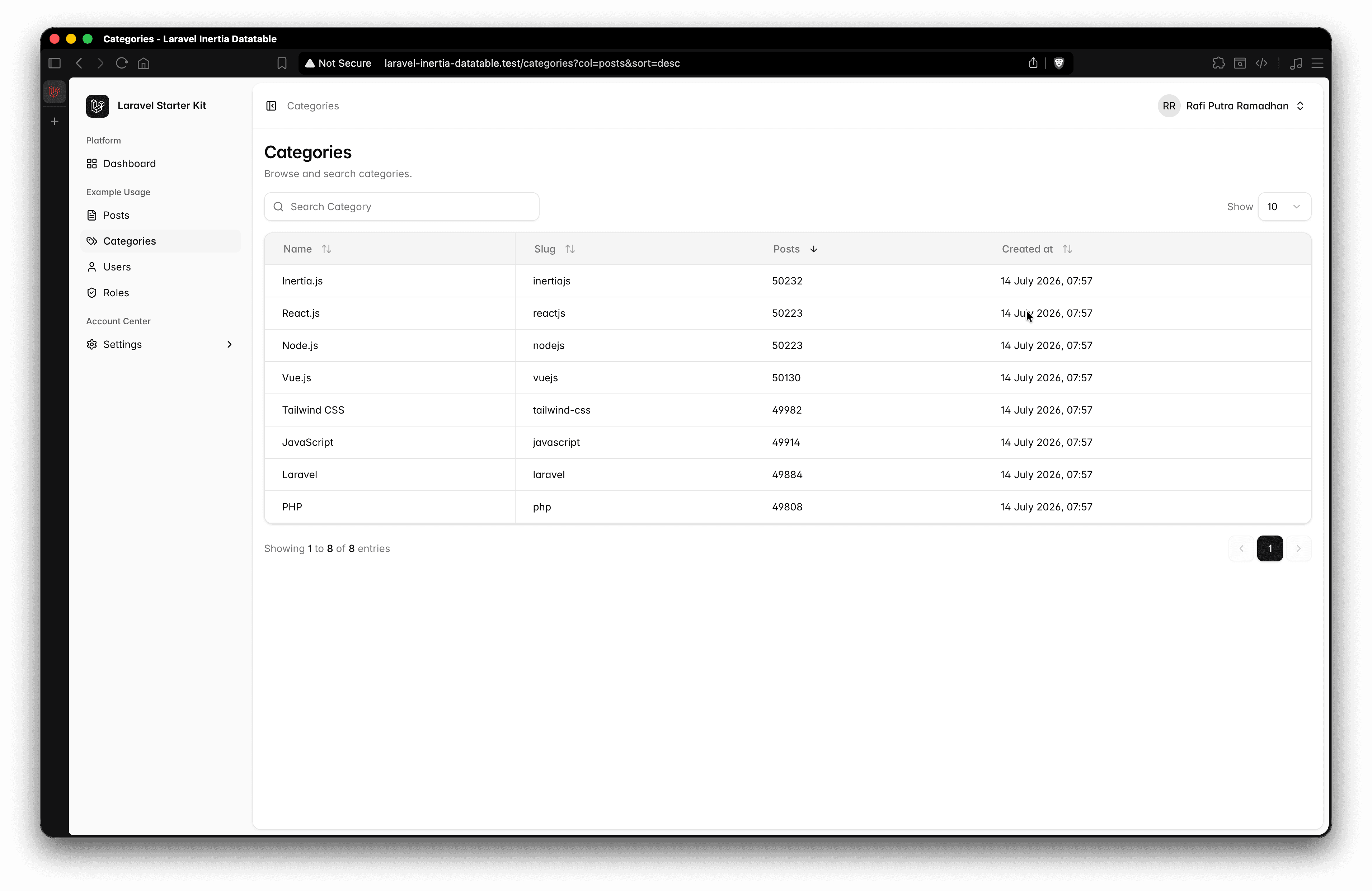1372x891 pixels.
Task: Click the 49808 posts count
Action: [x=787, y=507]
